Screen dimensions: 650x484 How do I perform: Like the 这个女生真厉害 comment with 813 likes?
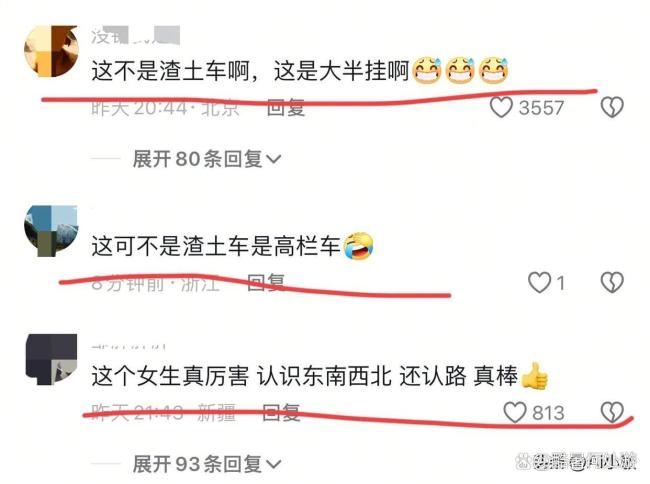click(x=515, y=412)
